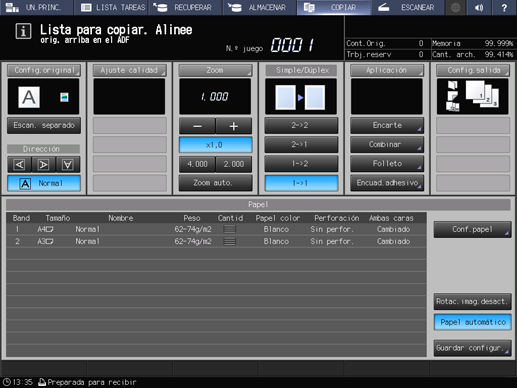Open the RECUPERAR tab

[x=185, y=7]
